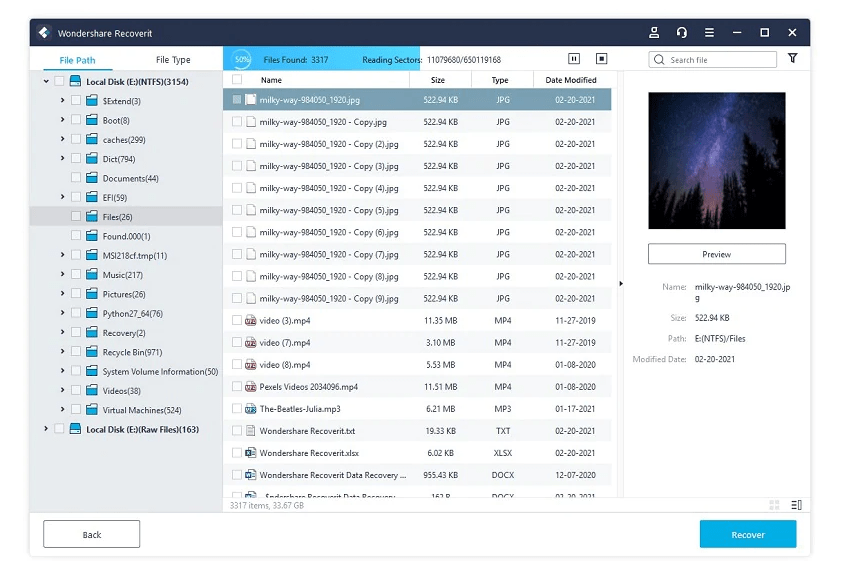
Task: Check the box for video (3).mp4
Action: (237, 321)
